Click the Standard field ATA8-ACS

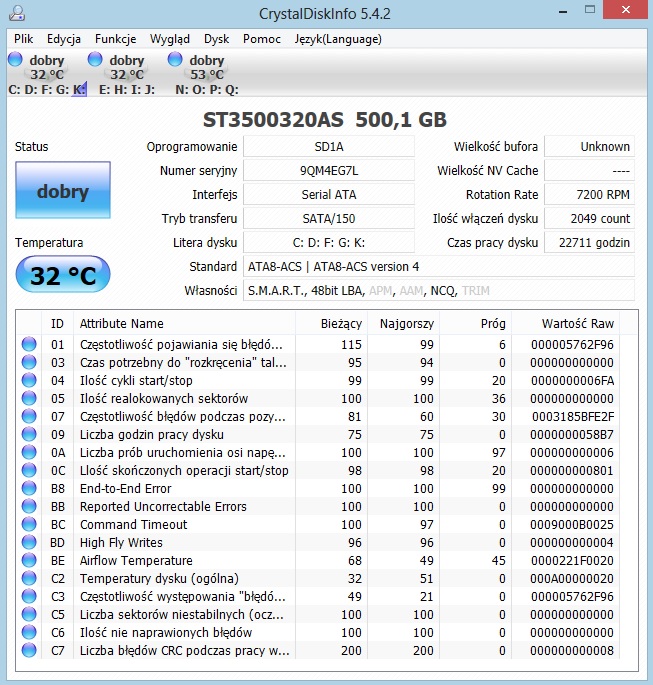[439, 266]
